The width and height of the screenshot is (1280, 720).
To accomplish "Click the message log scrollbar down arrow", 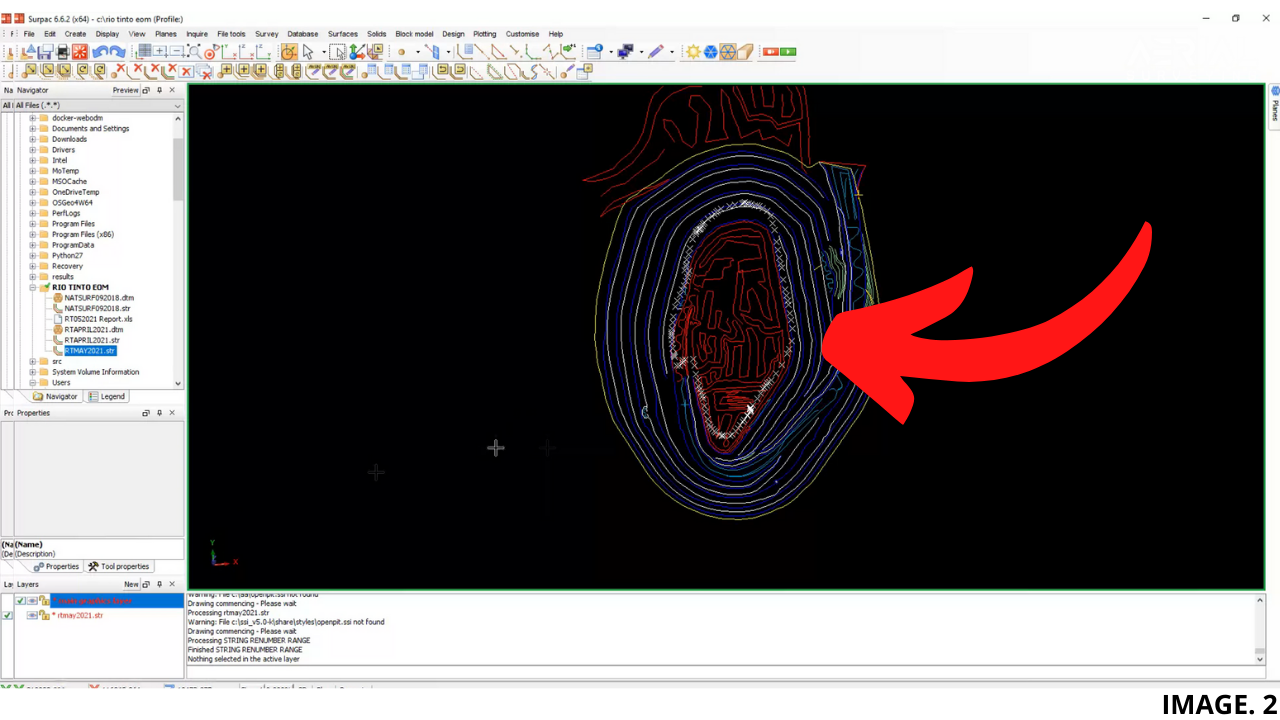I will 1260,660.
